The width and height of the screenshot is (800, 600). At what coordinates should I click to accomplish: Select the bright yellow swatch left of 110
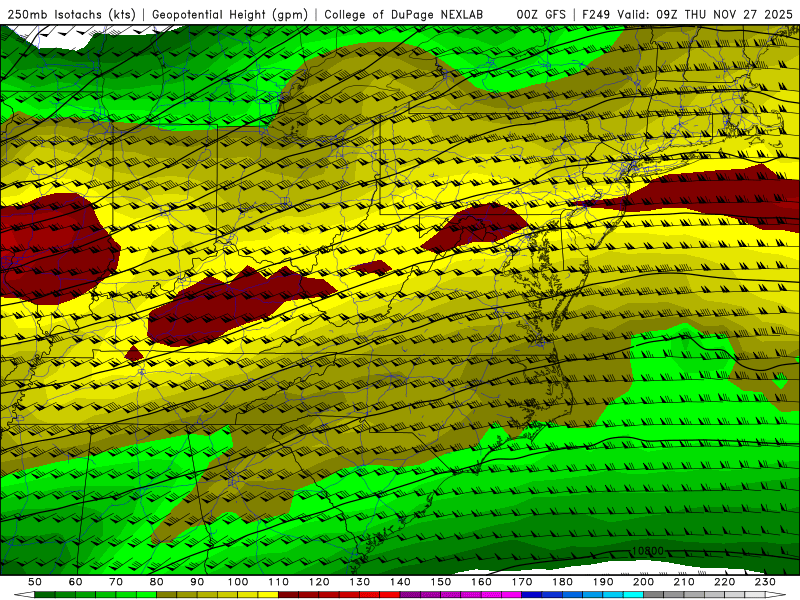[268, 595]
